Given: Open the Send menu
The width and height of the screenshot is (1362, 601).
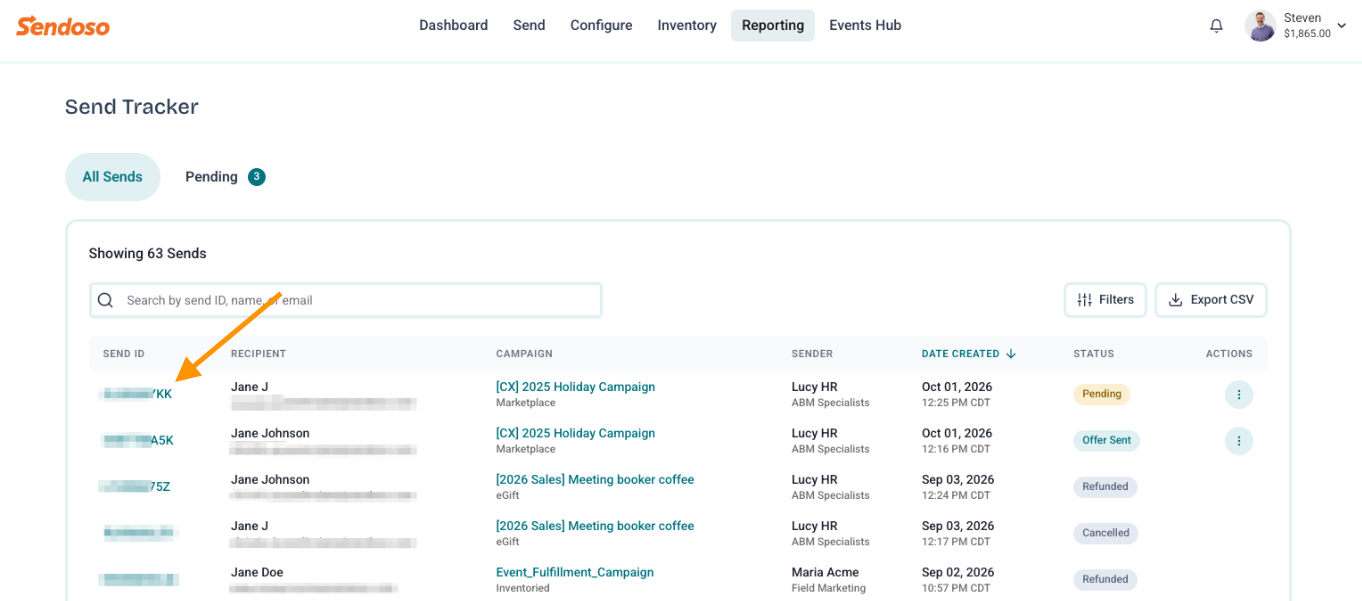Looking at the screenshot, I should [x=529, y=26].
